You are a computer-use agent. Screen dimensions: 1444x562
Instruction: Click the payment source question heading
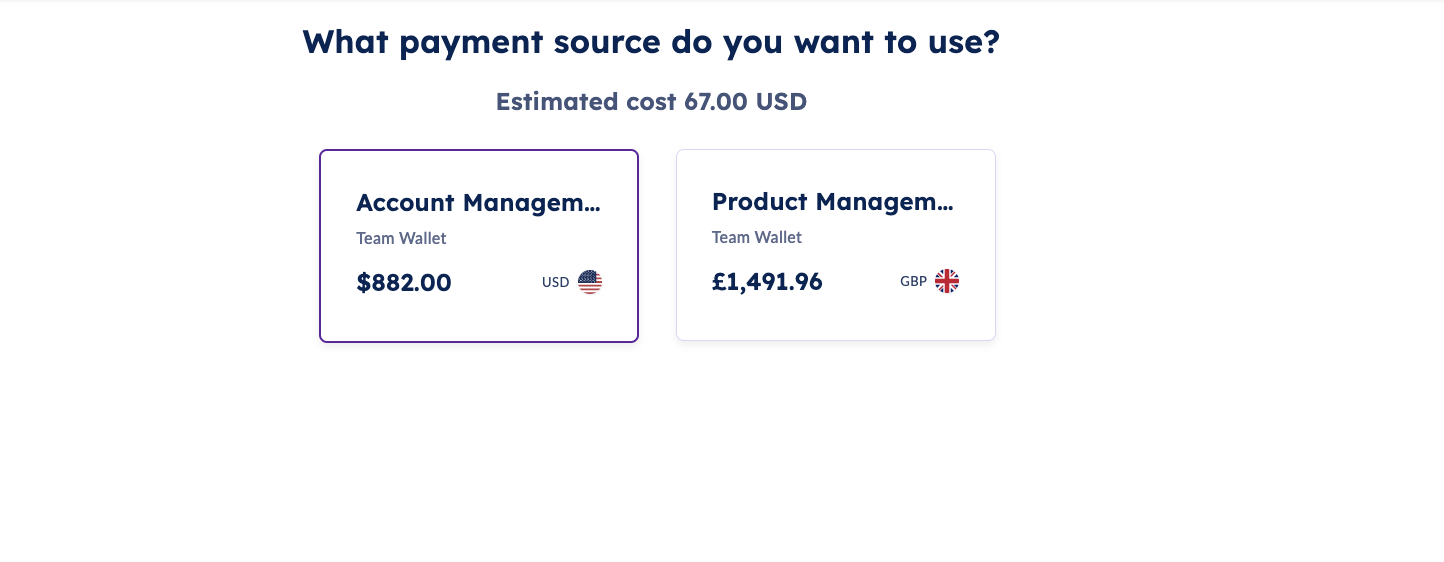click(x=651, y=42)
